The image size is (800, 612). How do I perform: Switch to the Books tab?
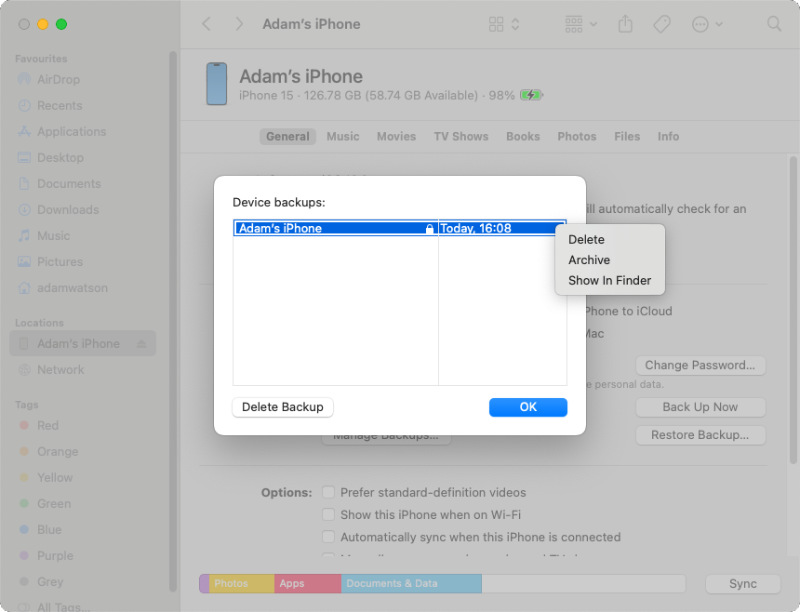pyautogui.click(x=523, y=136)
